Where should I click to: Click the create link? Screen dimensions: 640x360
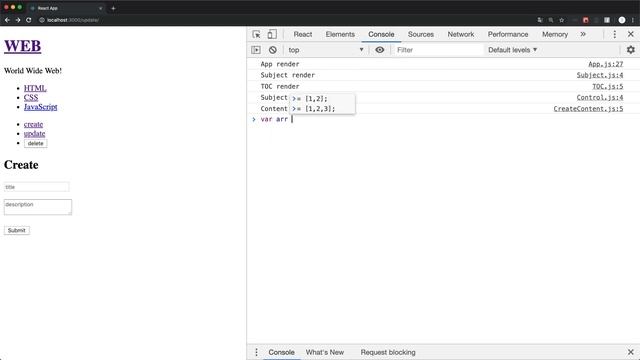[33, 124]
